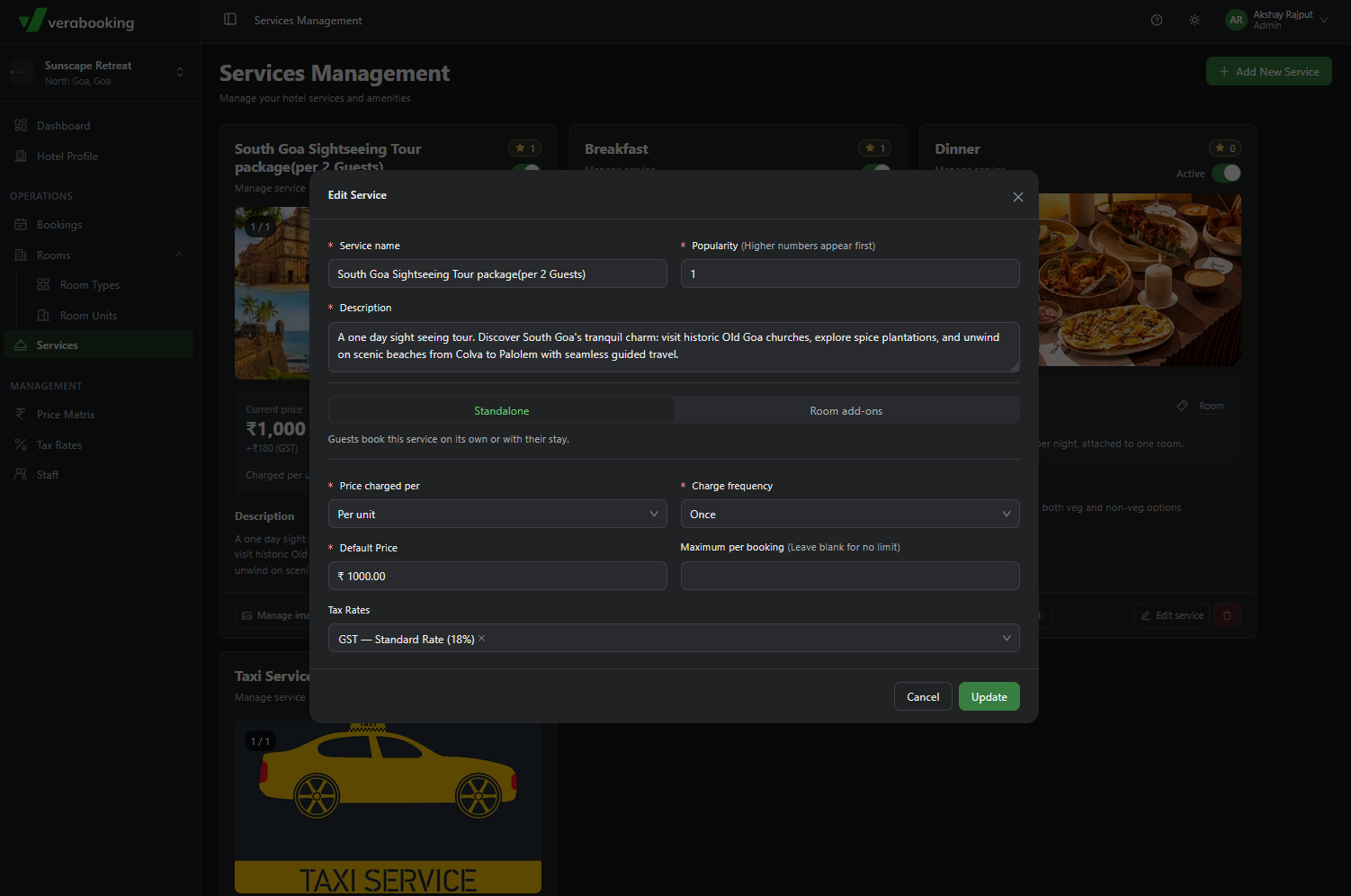
Task: Open the Staff page
Action: tap(97, 475)
